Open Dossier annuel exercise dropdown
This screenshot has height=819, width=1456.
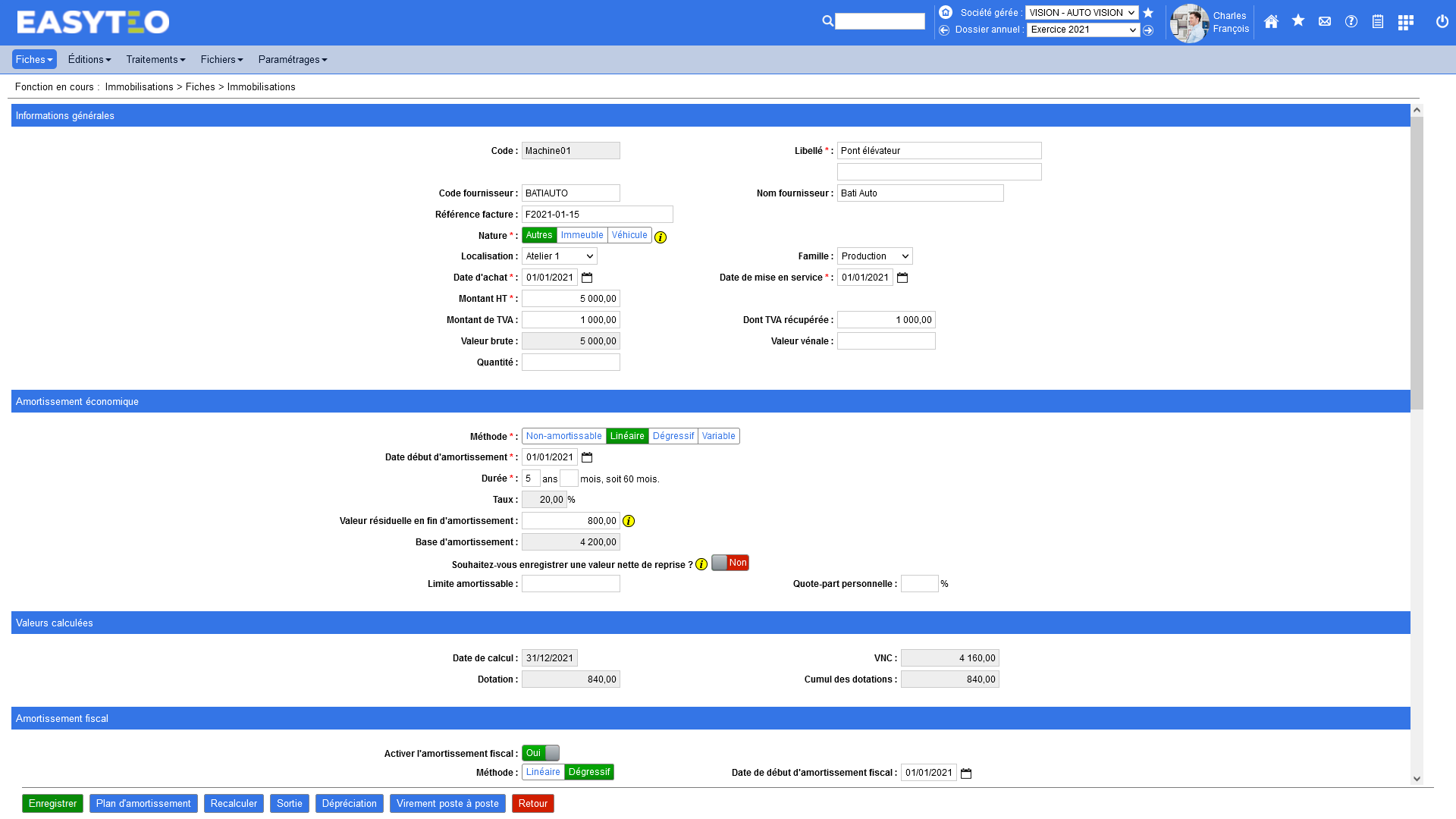pyautogui.click(x=1083, y=30)
